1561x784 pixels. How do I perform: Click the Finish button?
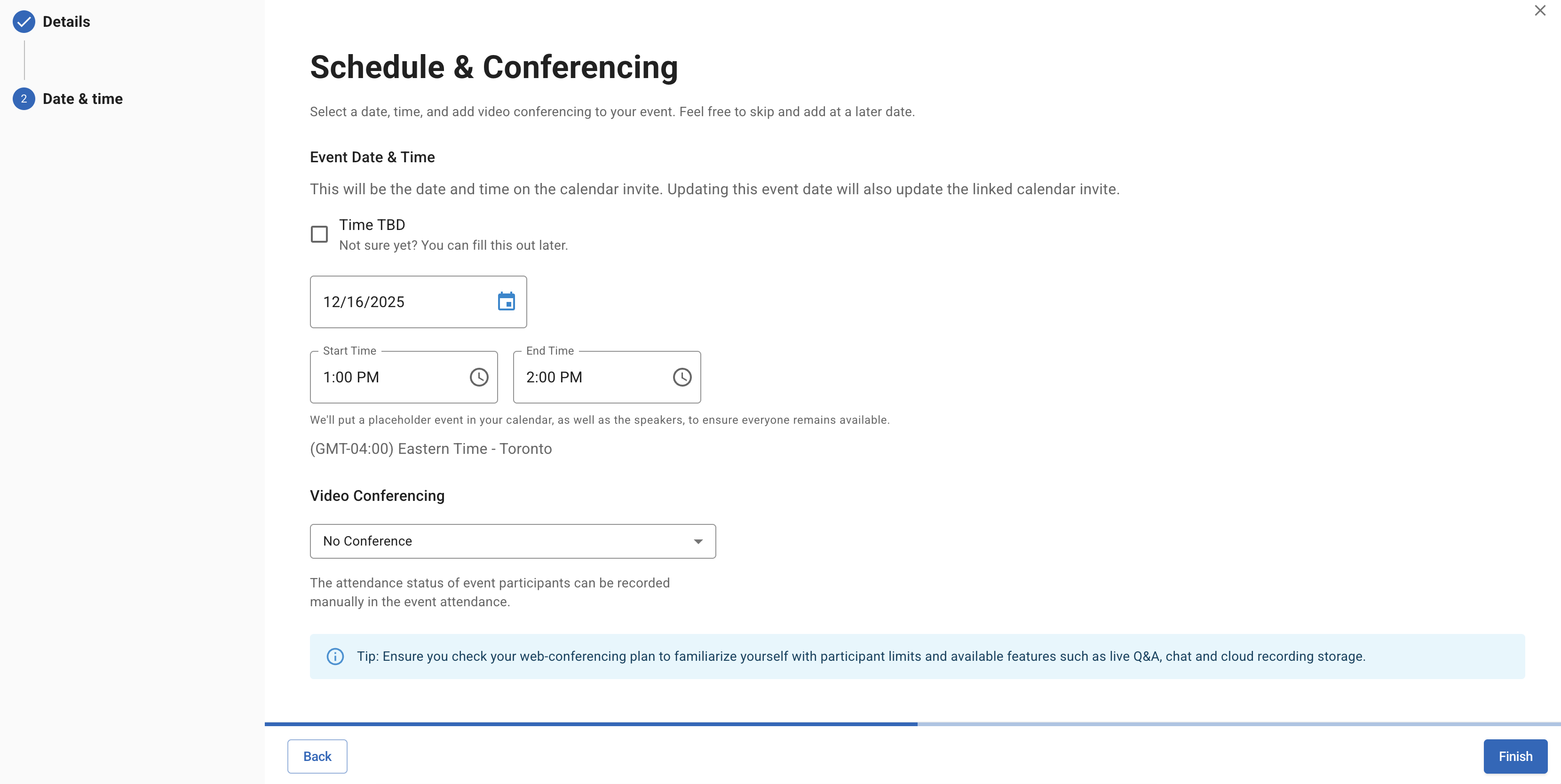(x=1515, y=756)
